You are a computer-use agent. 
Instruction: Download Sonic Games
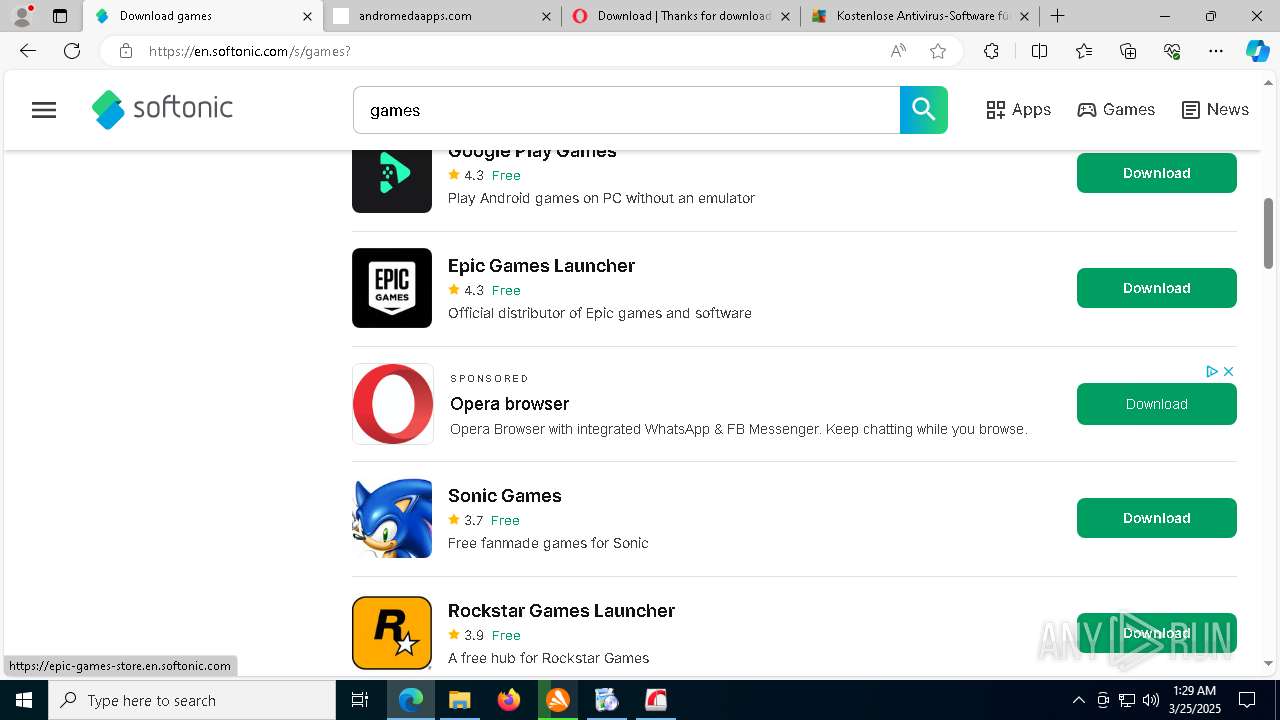(x=1156, y=518)
